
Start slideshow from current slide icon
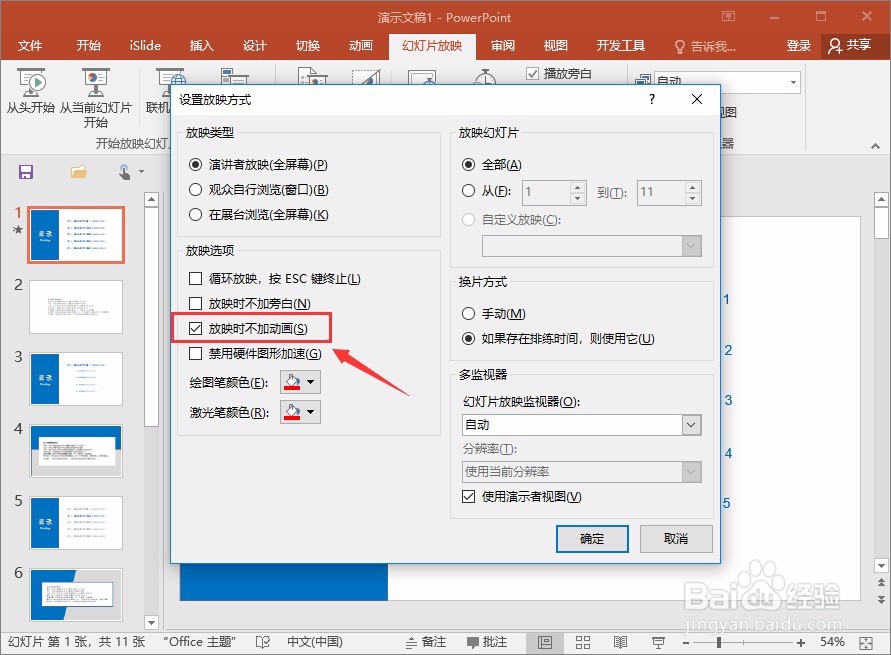[95, 83]
